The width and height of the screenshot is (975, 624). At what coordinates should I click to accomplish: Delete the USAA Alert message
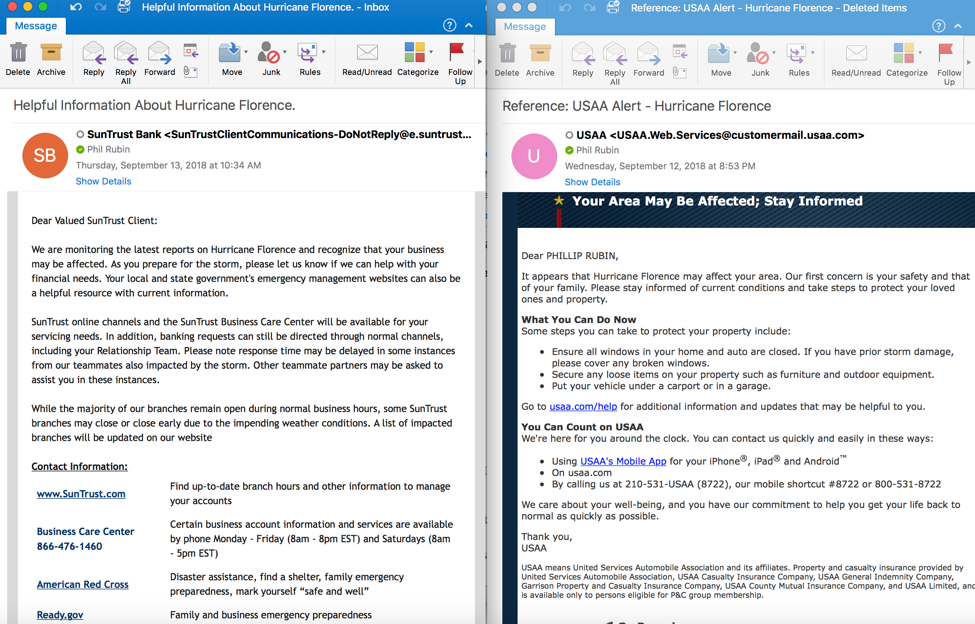point(507,60)
